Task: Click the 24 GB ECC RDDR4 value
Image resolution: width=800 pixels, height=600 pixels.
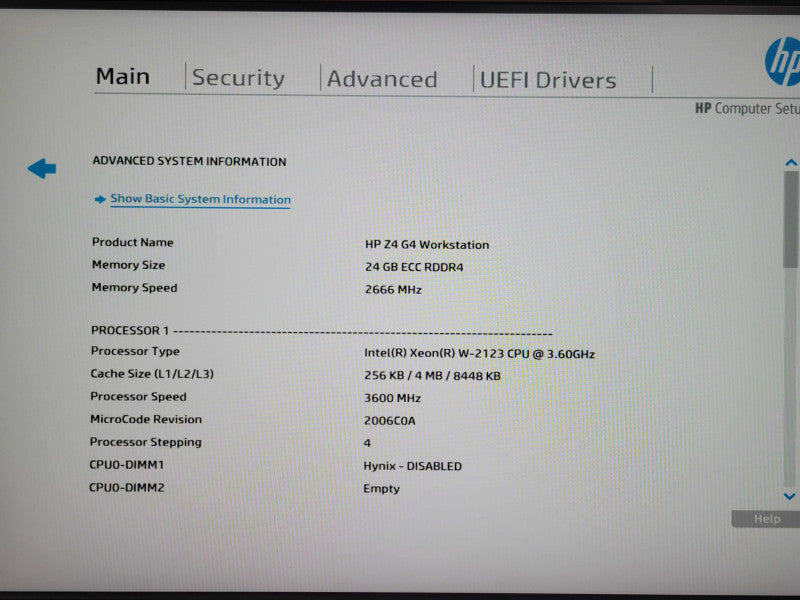Action: pos(414,267)
